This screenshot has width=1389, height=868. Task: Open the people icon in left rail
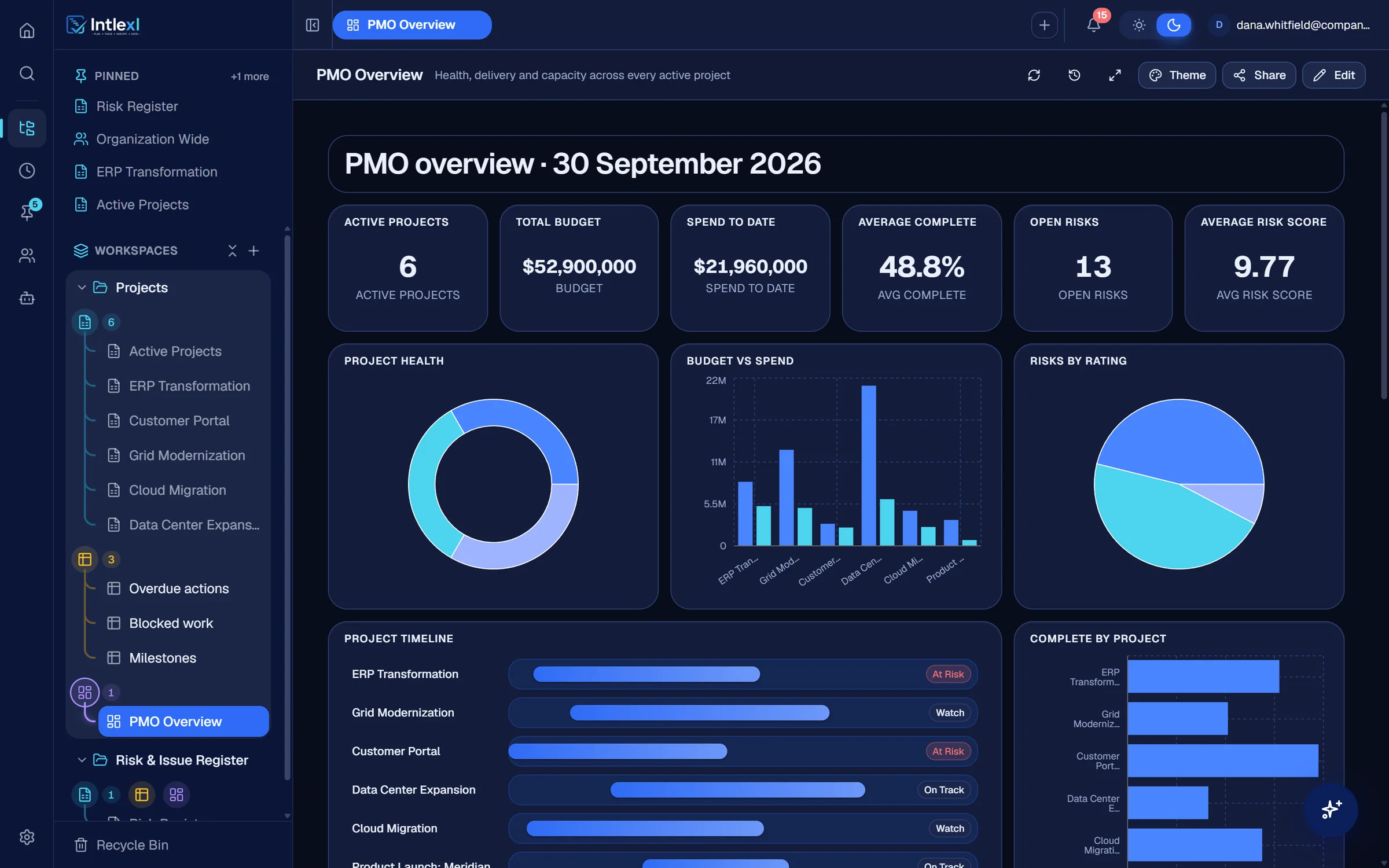click(x=27, y=255)
